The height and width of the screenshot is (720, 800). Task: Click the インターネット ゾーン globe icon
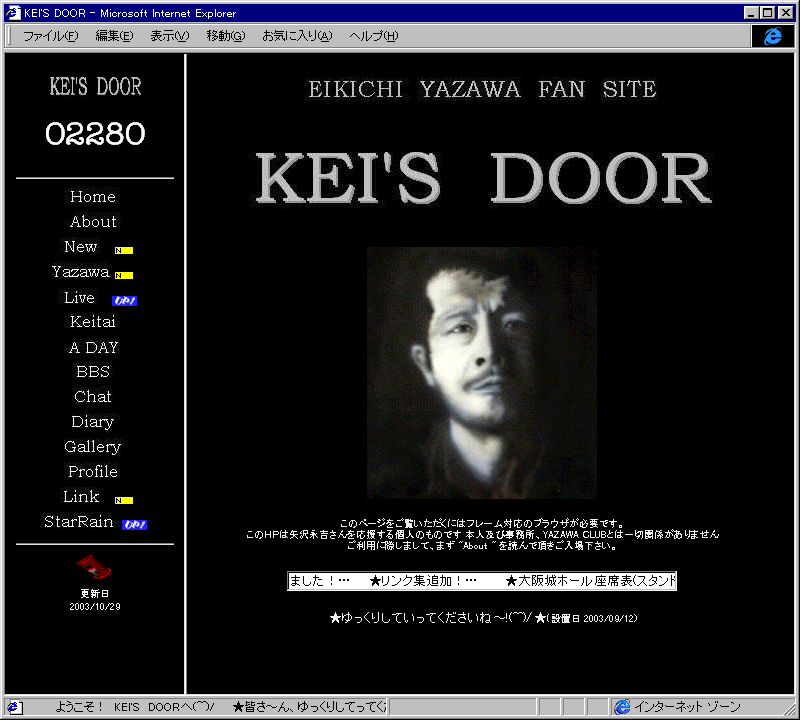(x=622, y=707)
